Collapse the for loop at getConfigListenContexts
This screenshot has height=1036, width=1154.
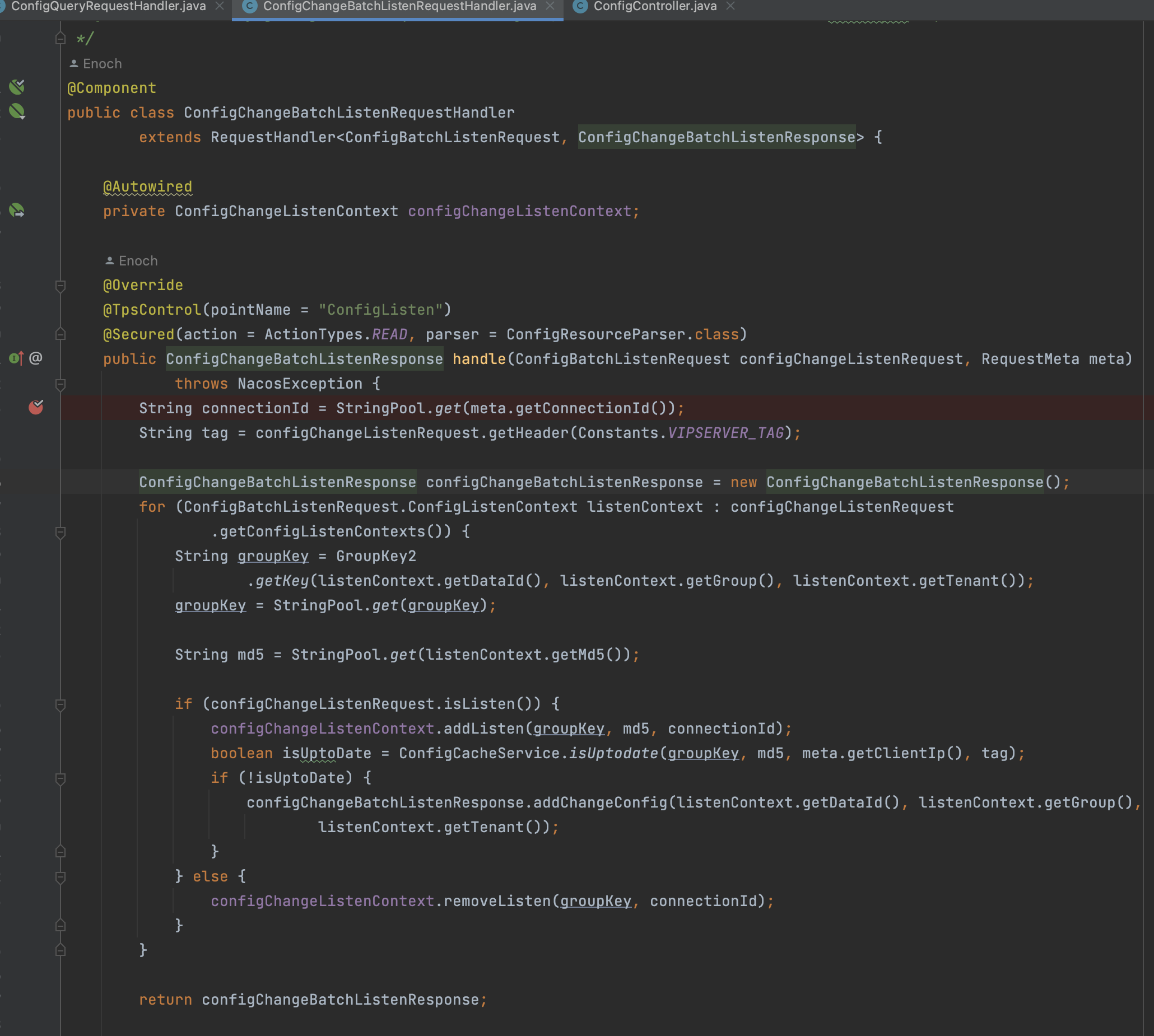(61, 533)
